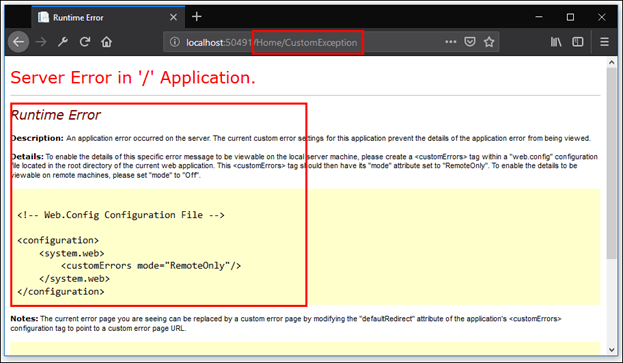Click the forward navigation arrow
This screenshot has height=363, width=623.
click(41, 42)
